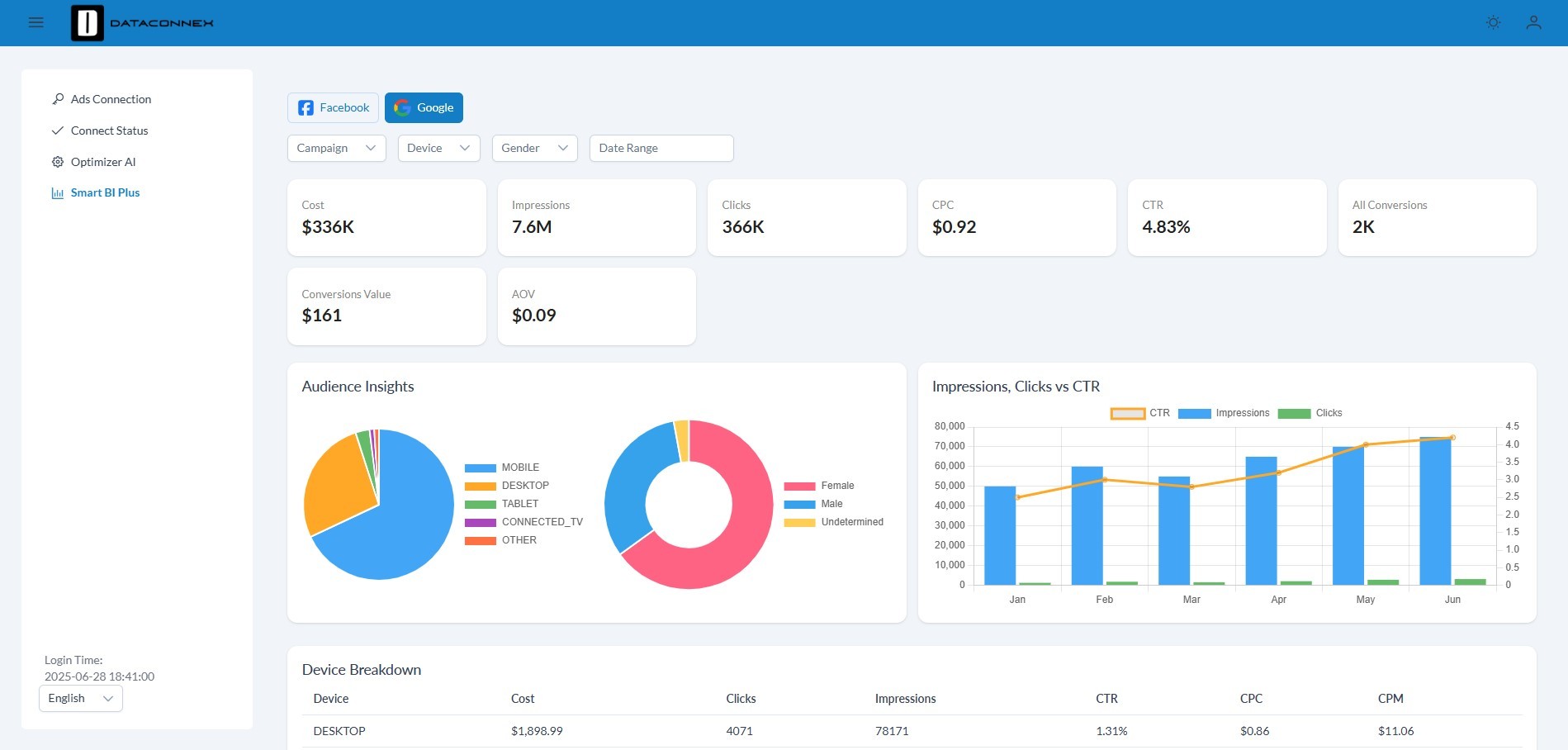
Task: Toggle the light/dark theme sun icon
Action: [x=1493, y=22]
